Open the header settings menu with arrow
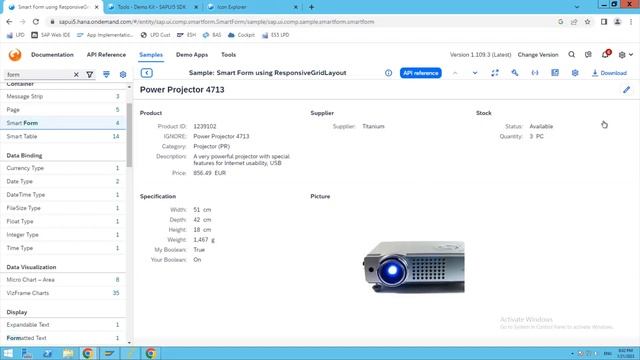This screenshot has height=360, width=640. click(x=625, y=55)
